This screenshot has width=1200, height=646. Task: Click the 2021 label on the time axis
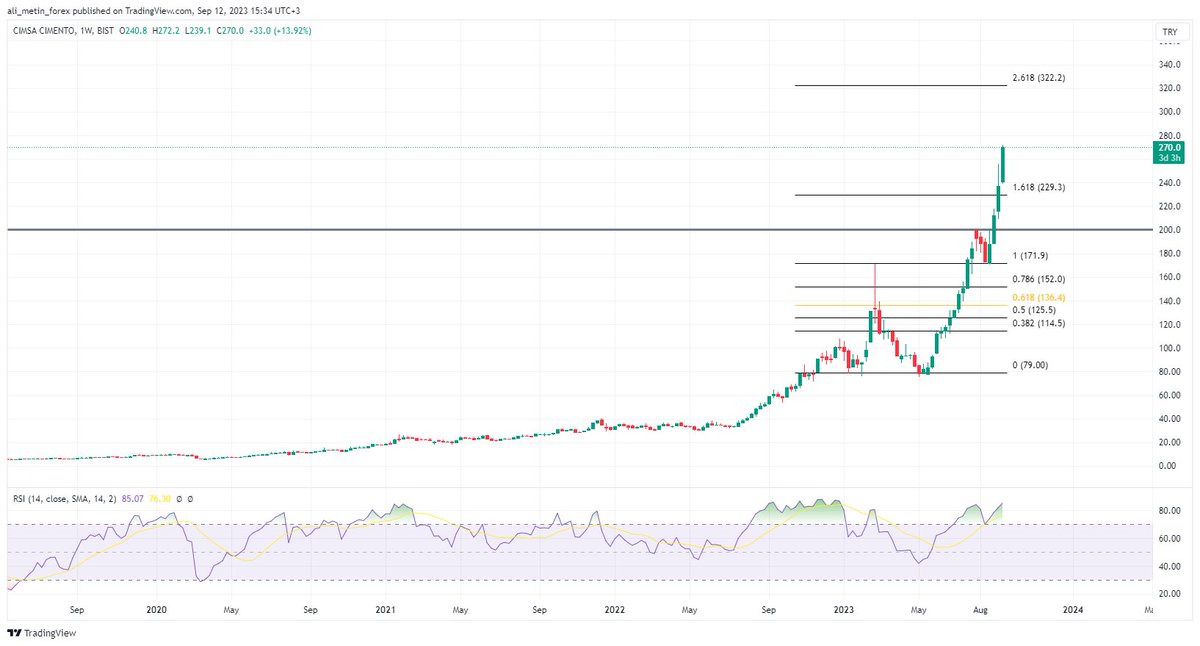(x=386, y=609)
